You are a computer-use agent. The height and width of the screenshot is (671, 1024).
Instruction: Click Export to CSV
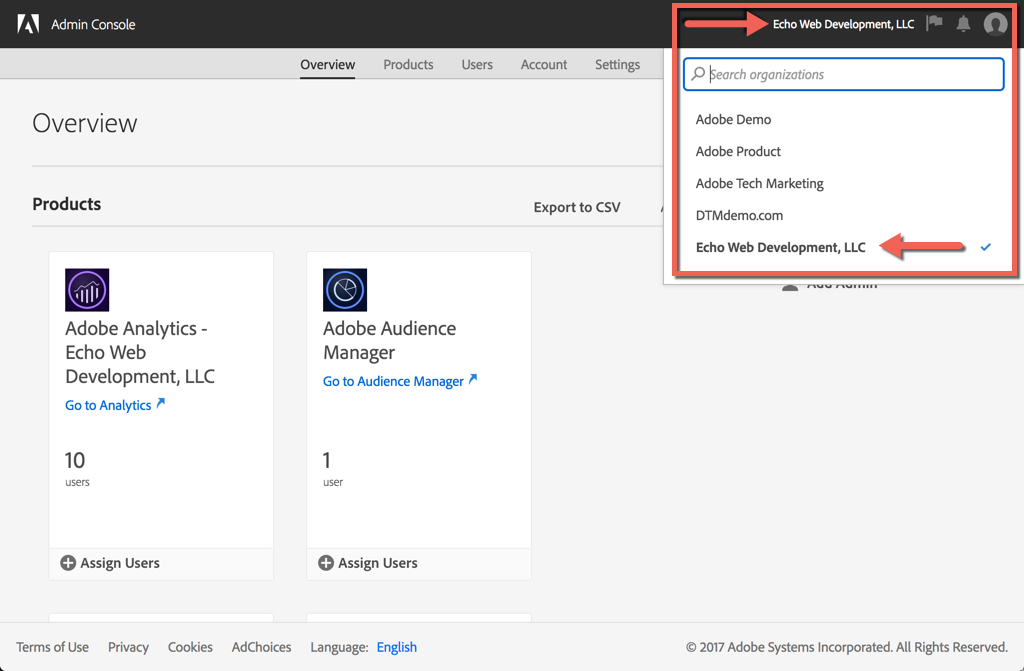click(x=577, y=207)
